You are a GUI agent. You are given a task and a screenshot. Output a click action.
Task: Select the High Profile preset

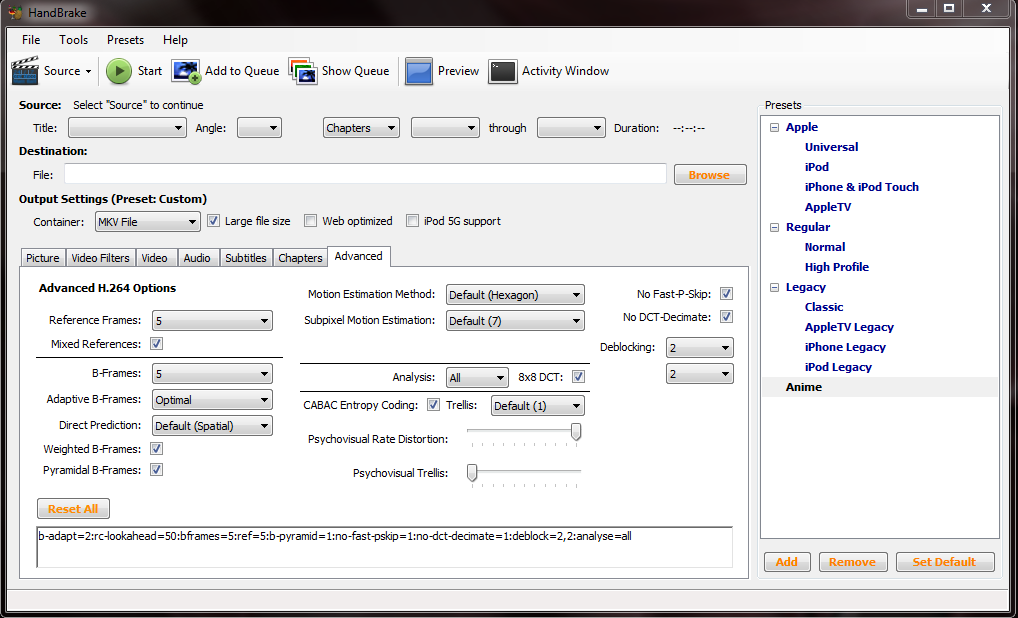836,267
